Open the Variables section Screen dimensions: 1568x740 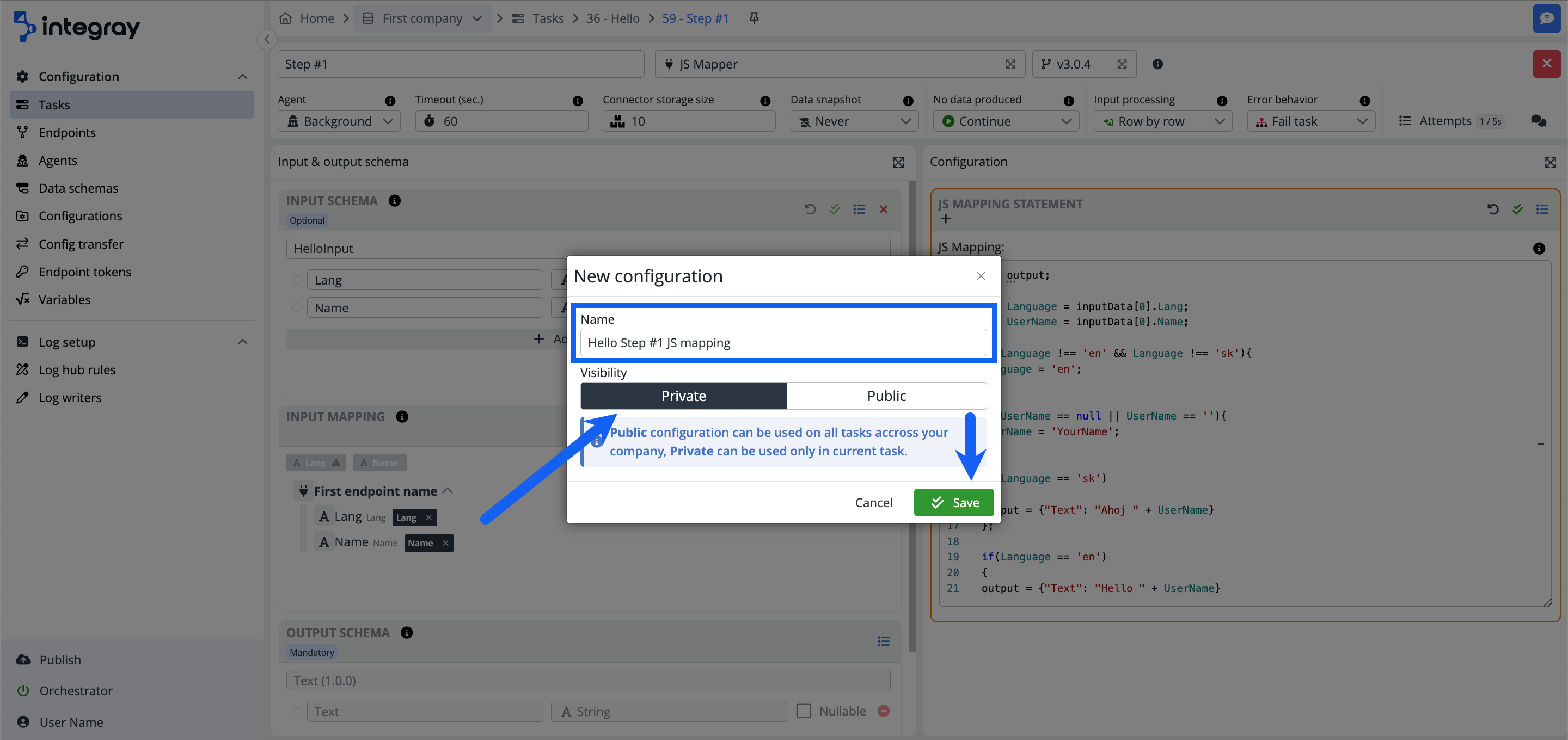click(x=66, y=299)
